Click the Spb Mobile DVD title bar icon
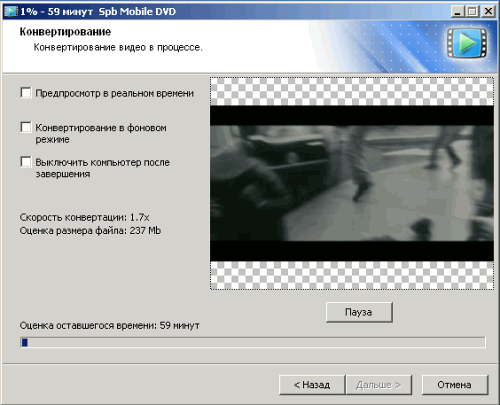 pos(11,11)
